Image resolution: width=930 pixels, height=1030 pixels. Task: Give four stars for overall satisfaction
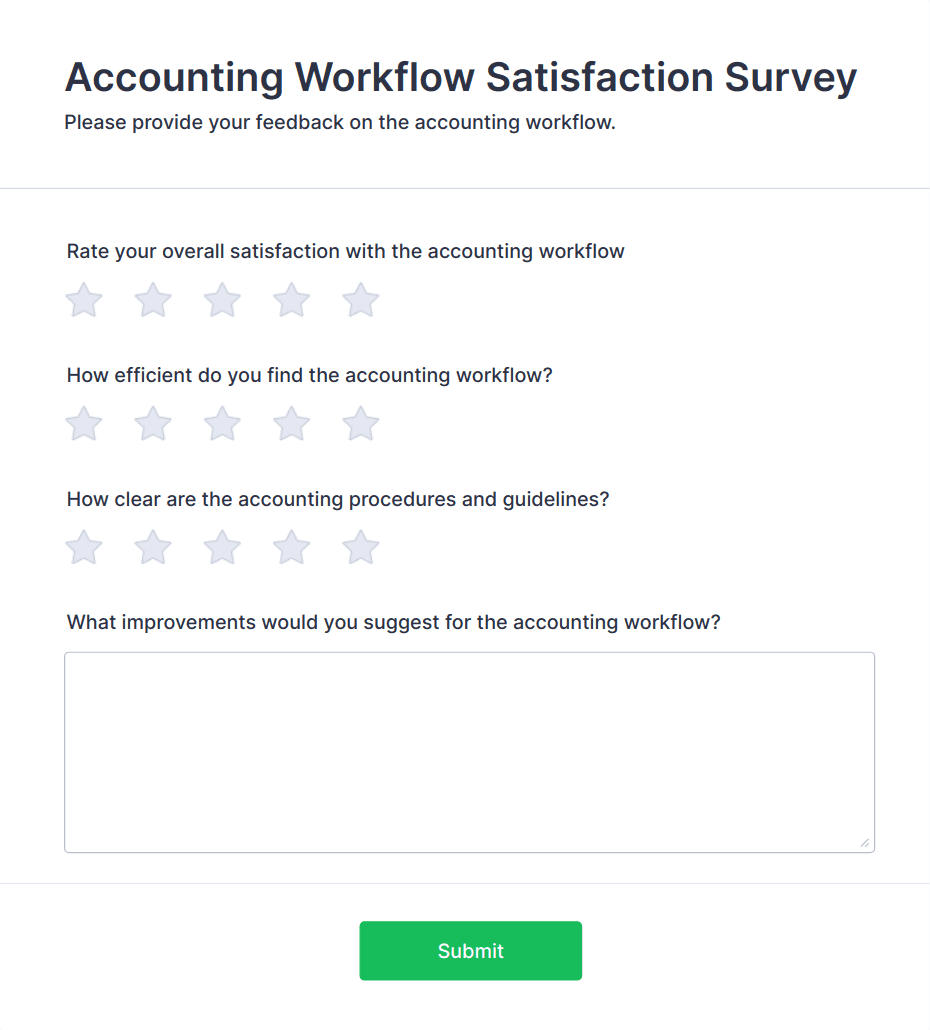tap(291, 300)
